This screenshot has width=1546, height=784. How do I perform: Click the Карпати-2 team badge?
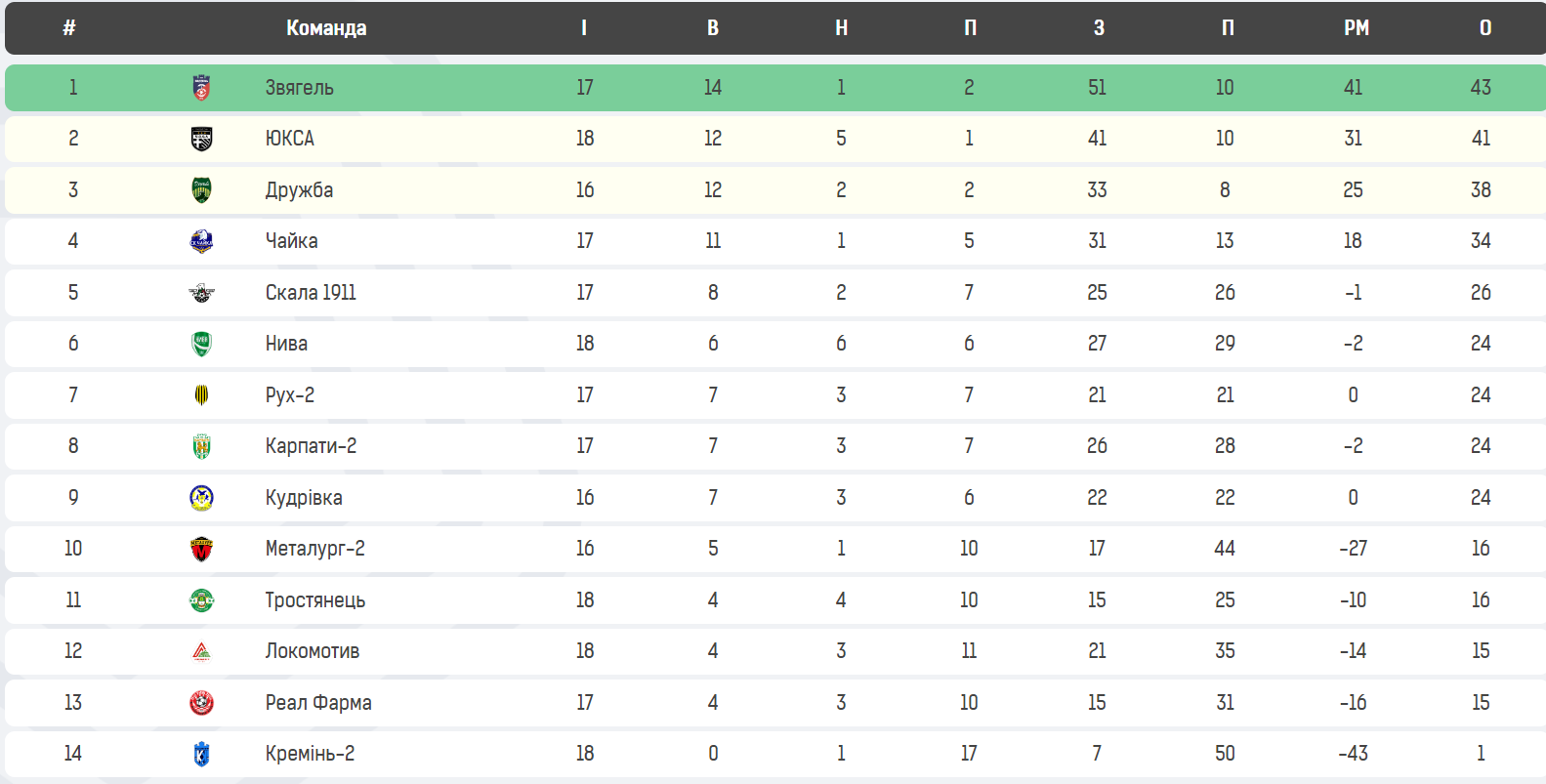(x=201, y=446)
